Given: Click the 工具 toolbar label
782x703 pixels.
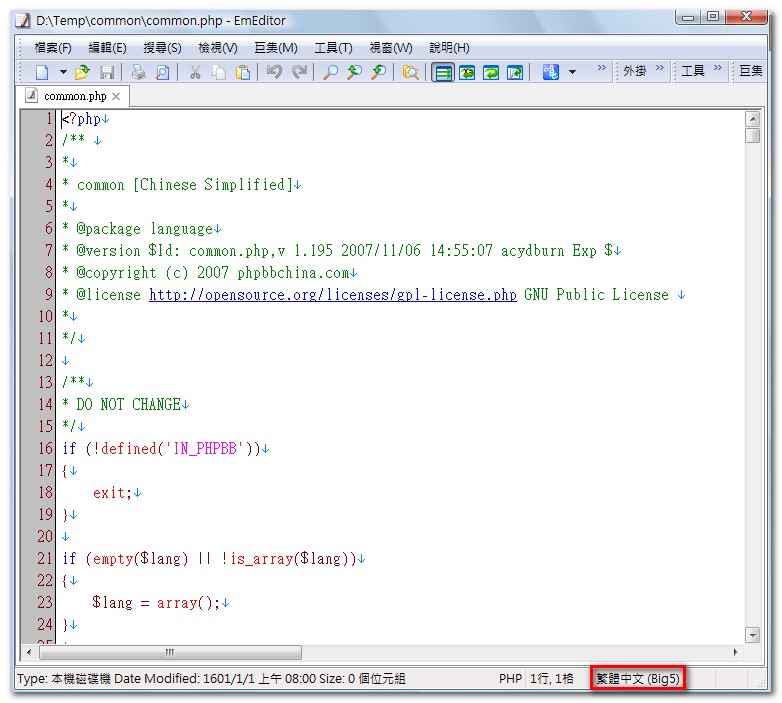Looking at the screenshot, I should coord(693,71).
